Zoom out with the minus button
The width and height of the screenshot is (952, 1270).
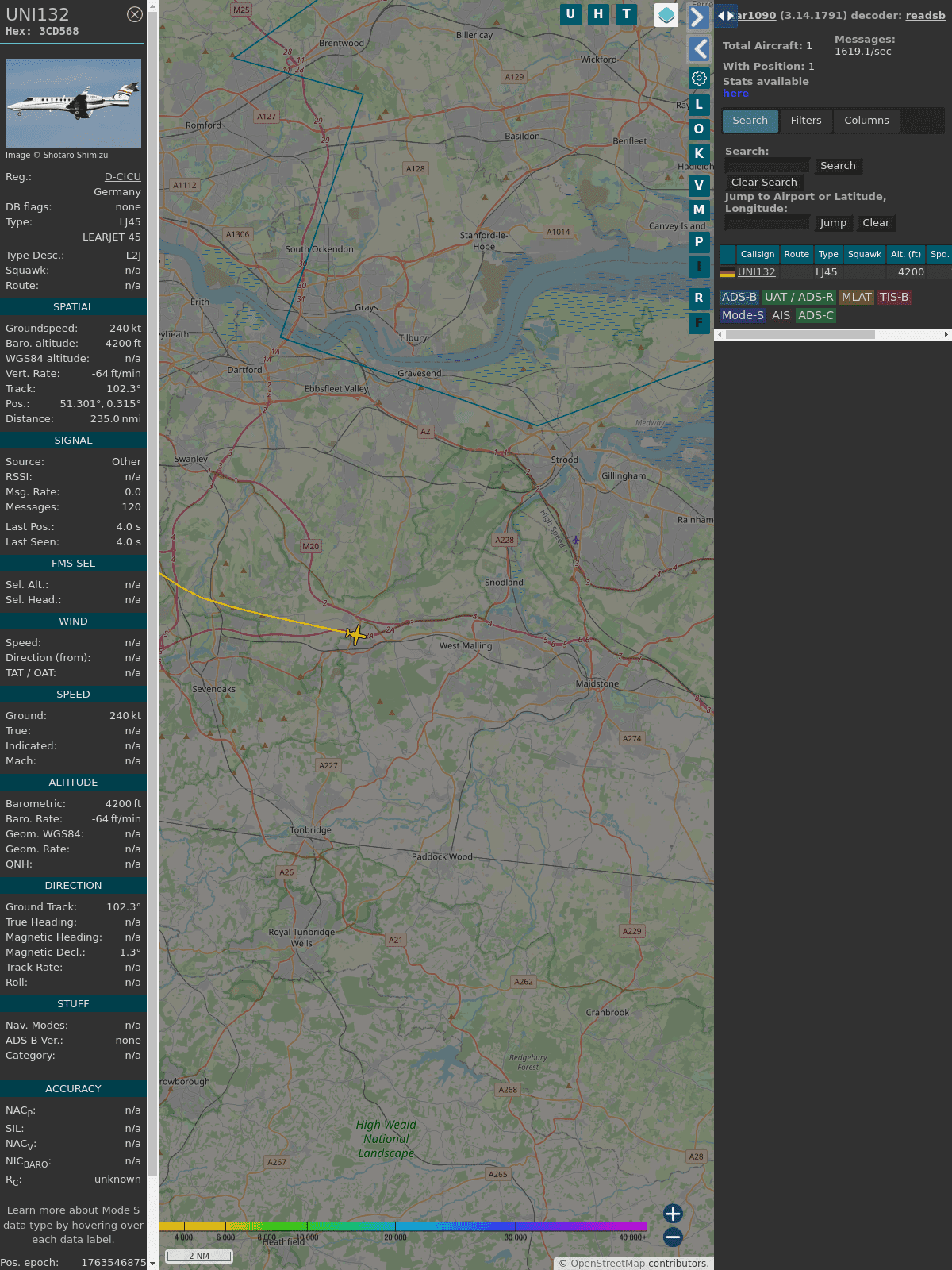[673, 1237]
